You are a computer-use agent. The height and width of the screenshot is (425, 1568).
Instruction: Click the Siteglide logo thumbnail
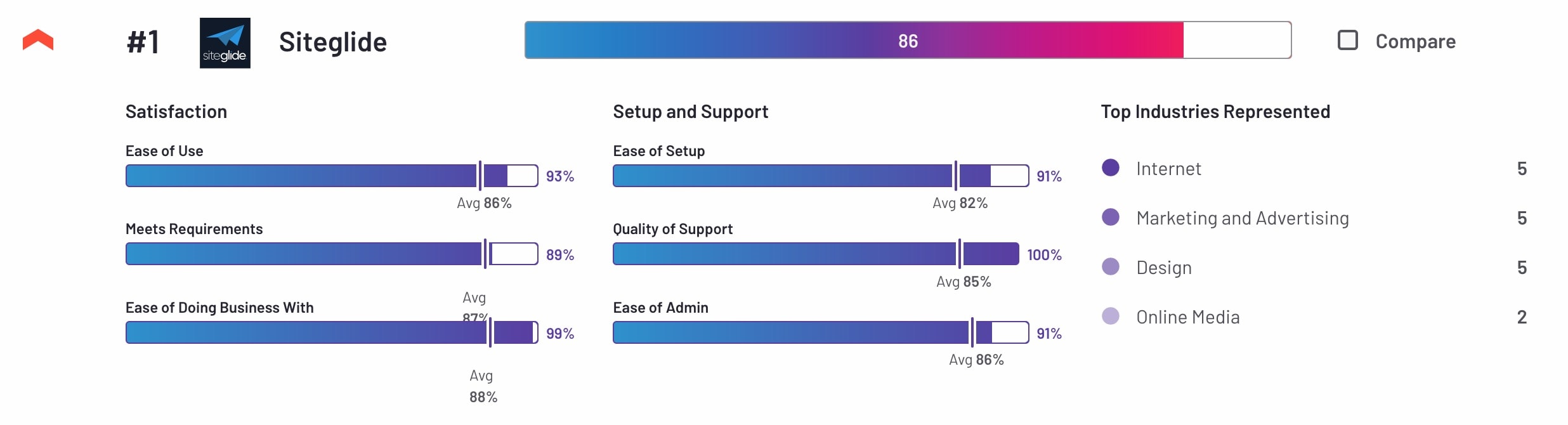pyautogui.click(x=225, y=43)
